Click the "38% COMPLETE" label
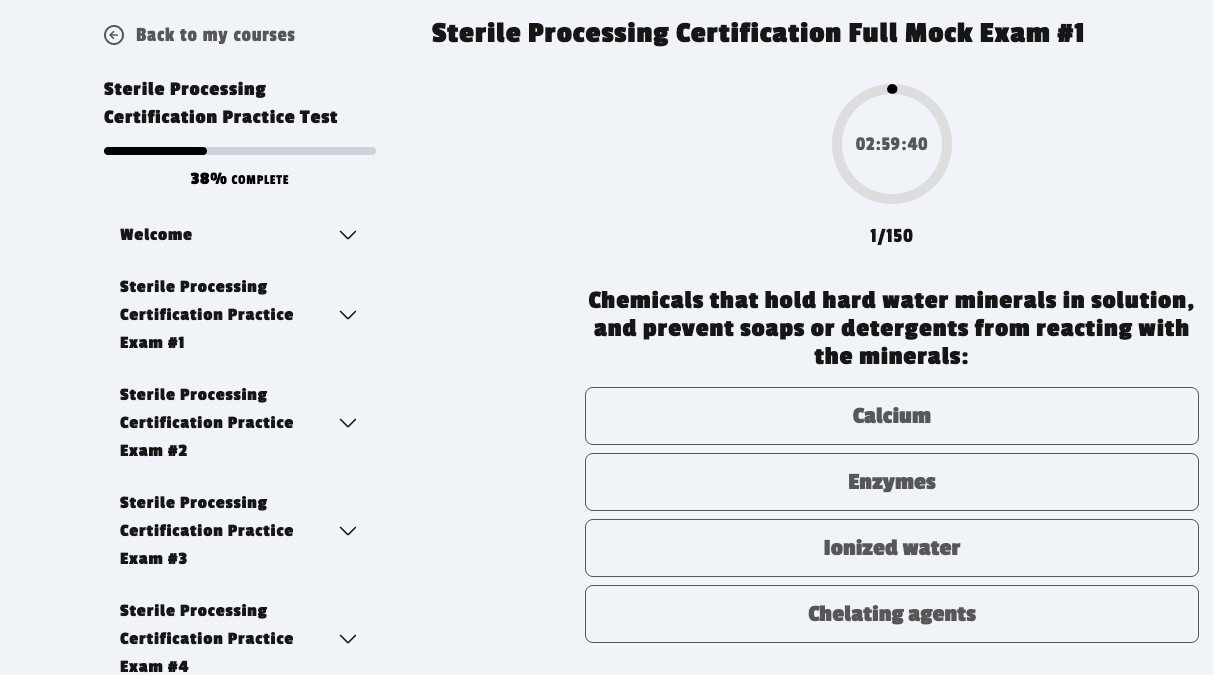Viewport: 1213px width, 675px height. click(x=239, y=179)
